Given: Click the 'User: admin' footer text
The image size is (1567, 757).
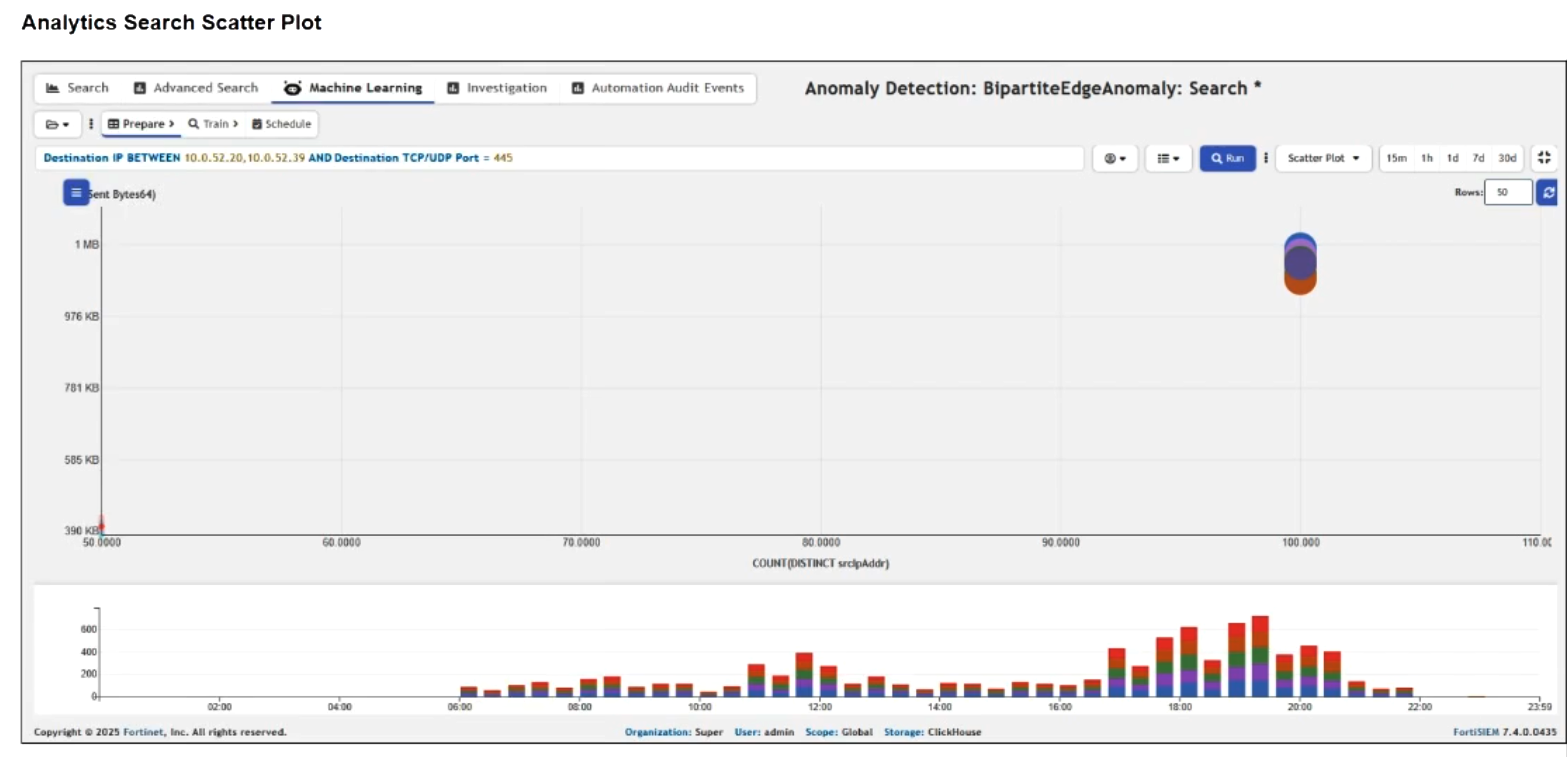Looking at the screenshot, I should [764, 732].
